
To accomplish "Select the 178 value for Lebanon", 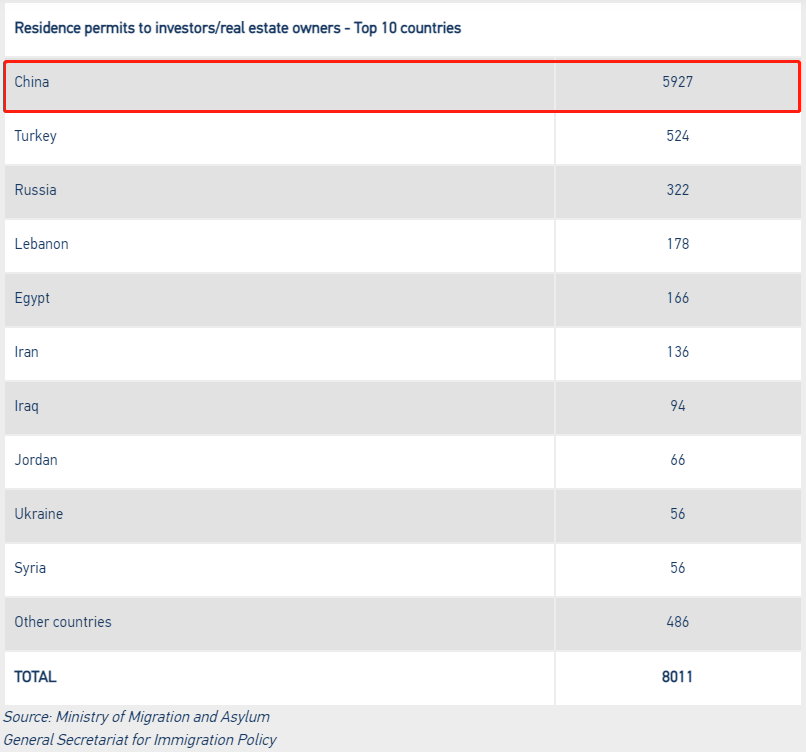I will point(677,244).
